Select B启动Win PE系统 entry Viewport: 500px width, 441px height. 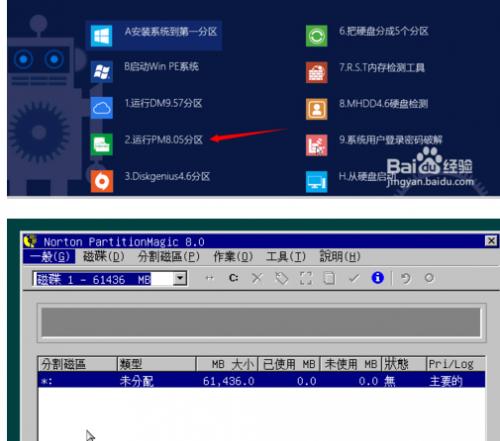click(161, 67)
